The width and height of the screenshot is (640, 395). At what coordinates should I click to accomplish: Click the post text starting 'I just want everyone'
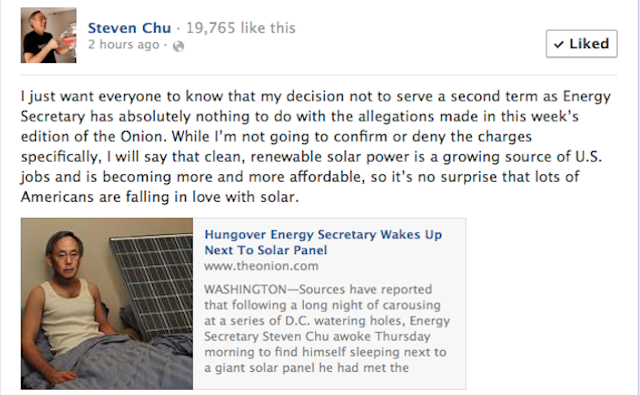(316, 146)
